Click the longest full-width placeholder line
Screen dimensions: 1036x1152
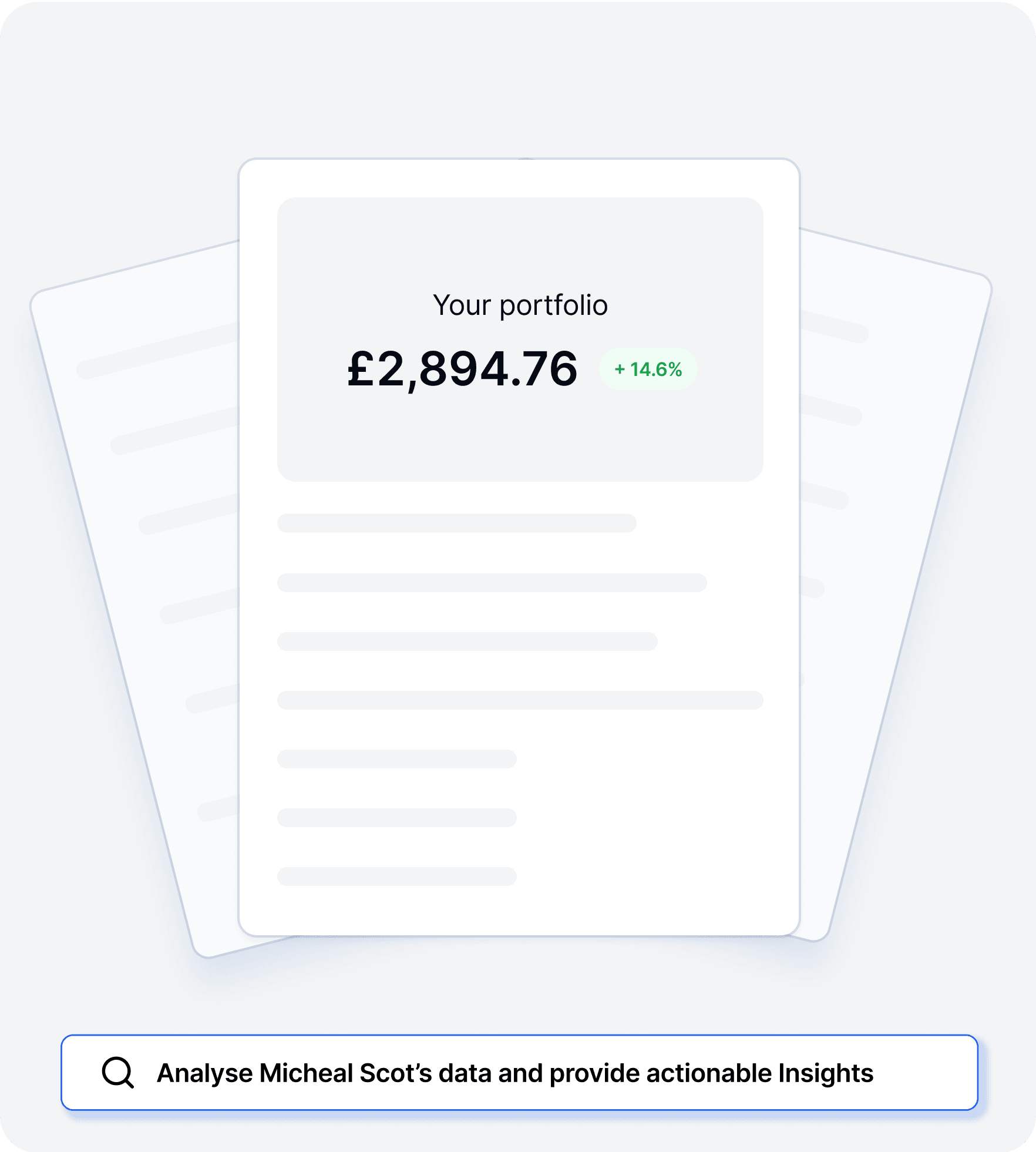click(x=520, y=700)
